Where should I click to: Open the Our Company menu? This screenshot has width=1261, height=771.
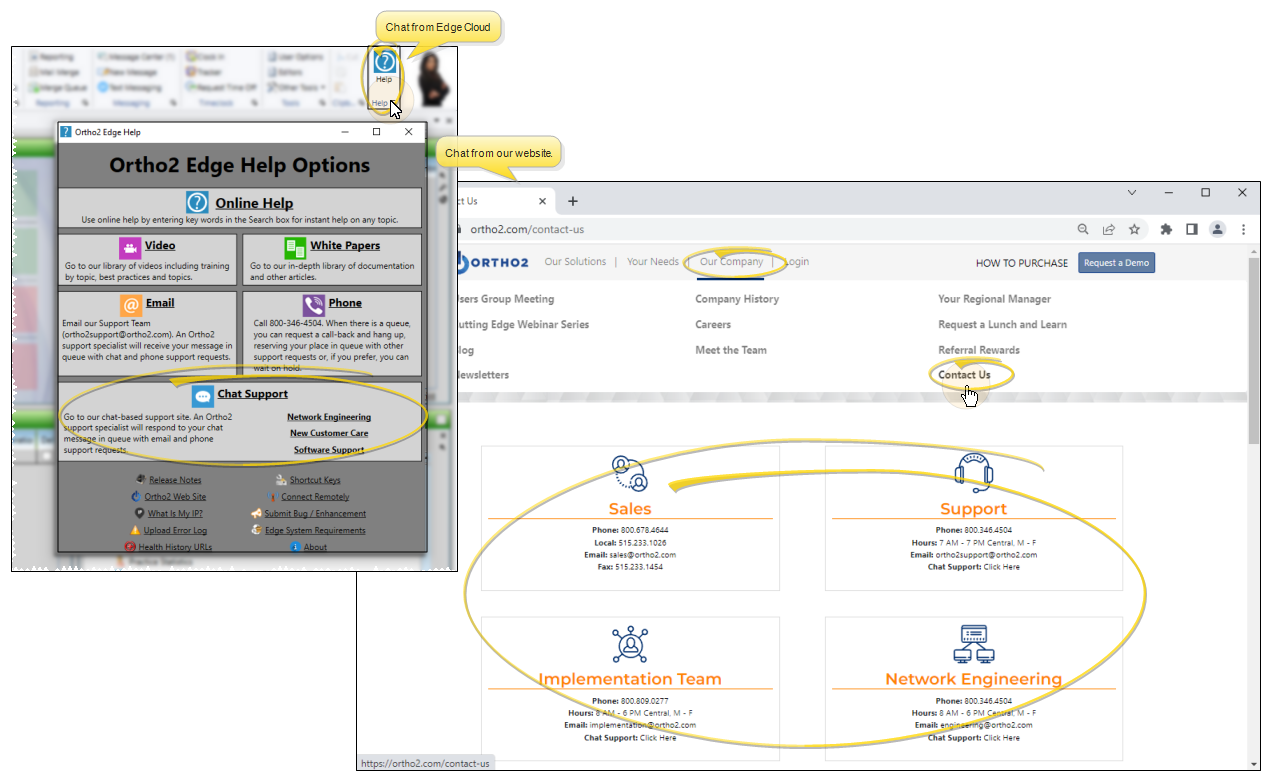tap(731, 262)
